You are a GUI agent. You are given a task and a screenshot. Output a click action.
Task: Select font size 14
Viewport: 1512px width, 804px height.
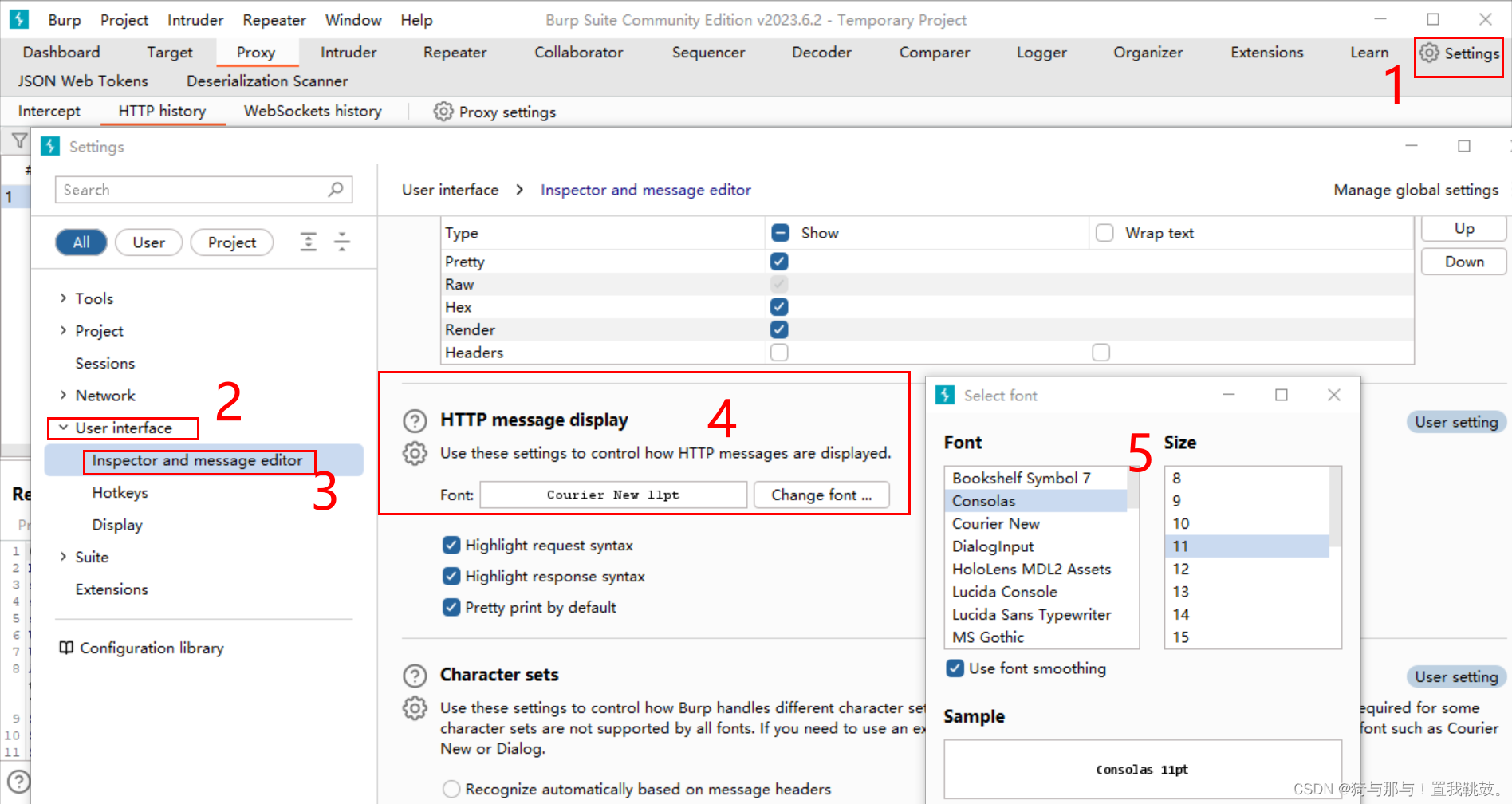pyautogui.click(x=1246, y=614)
